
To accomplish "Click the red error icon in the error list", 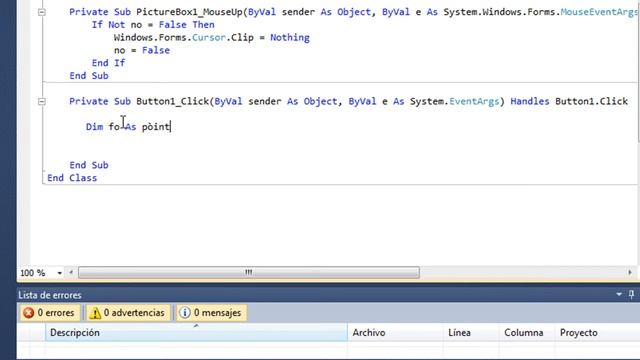I will point(29,313).
